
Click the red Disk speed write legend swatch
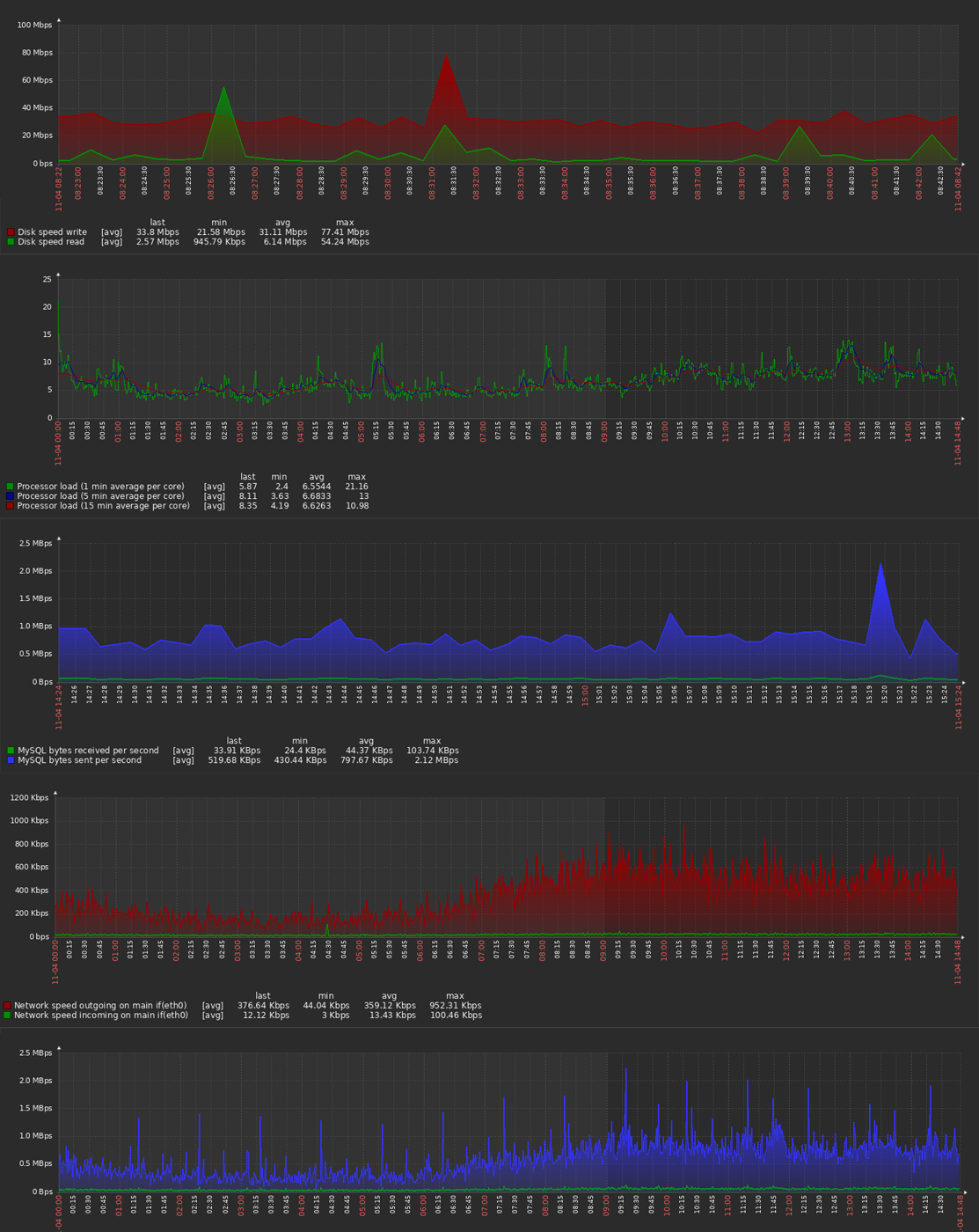pyautogui.click(x=11, y=232)
